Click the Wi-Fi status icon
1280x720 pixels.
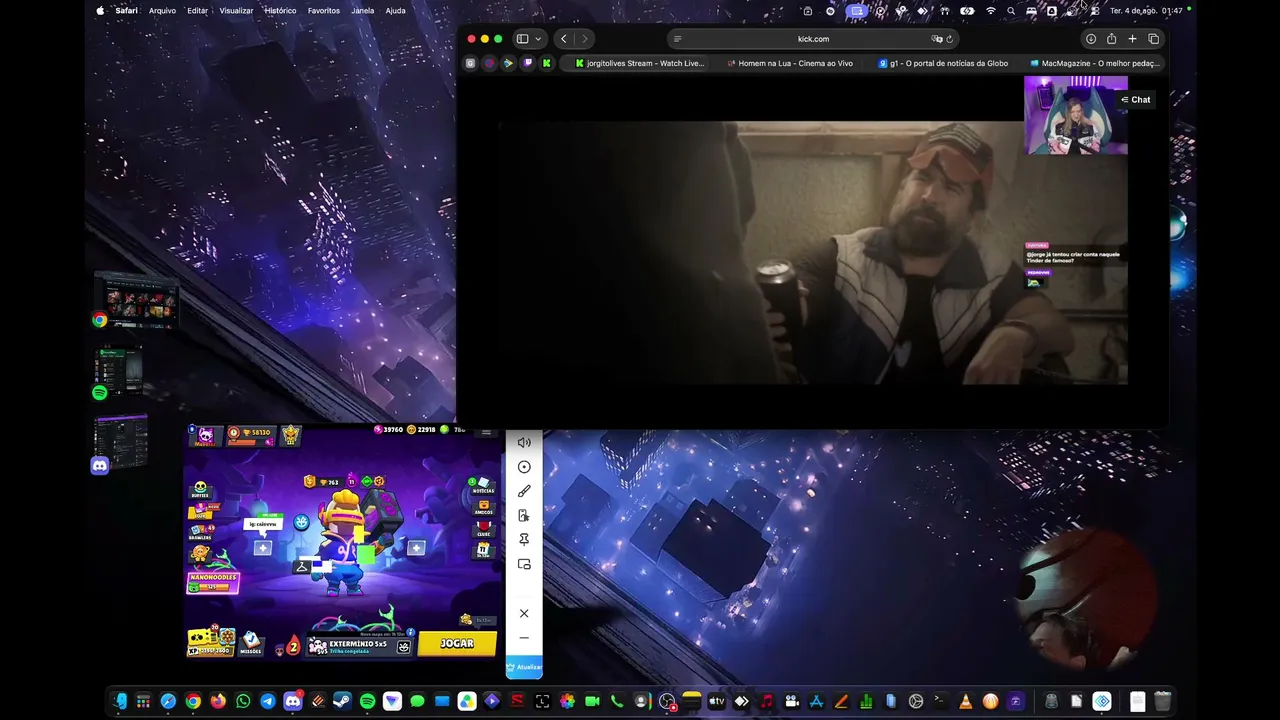(x=991, y=11)
